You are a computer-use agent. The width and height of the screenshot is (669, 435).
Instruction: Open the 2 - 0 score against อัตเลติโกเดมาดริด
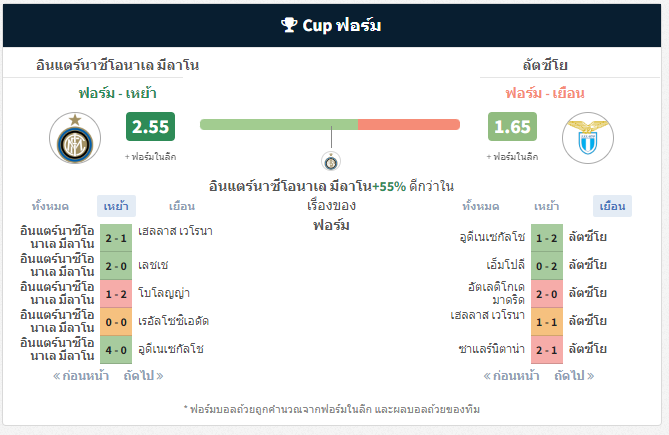547,294
